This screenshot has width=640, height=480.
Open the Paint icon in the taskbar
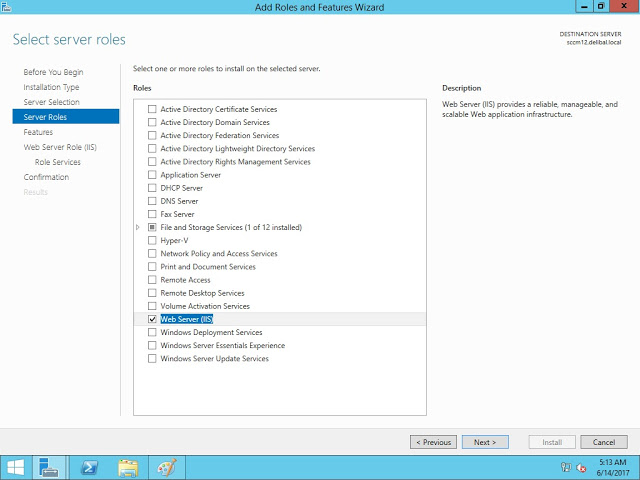point(166,467)
